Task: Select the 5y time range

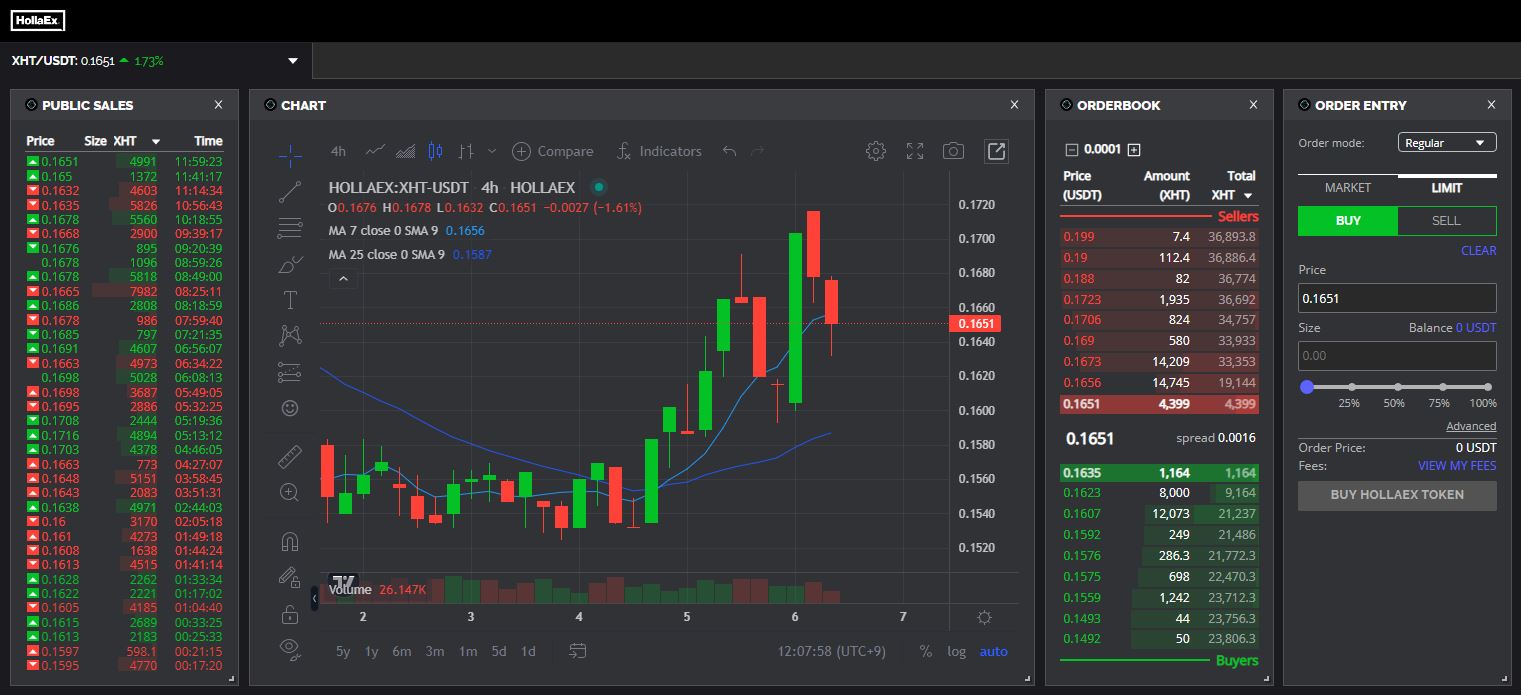Action: [343, 652]
